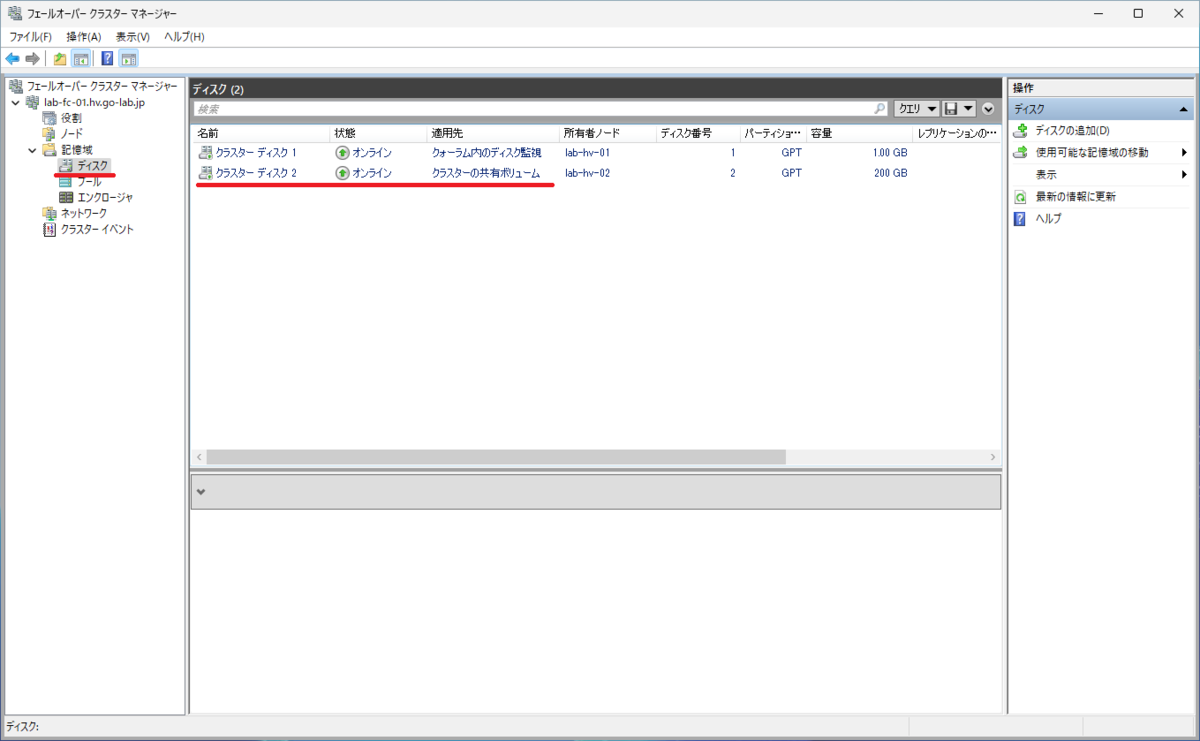This screenshot has height=741, width=1200.
Task: Sort by the 所有者ノード column header
Action: 608,133
